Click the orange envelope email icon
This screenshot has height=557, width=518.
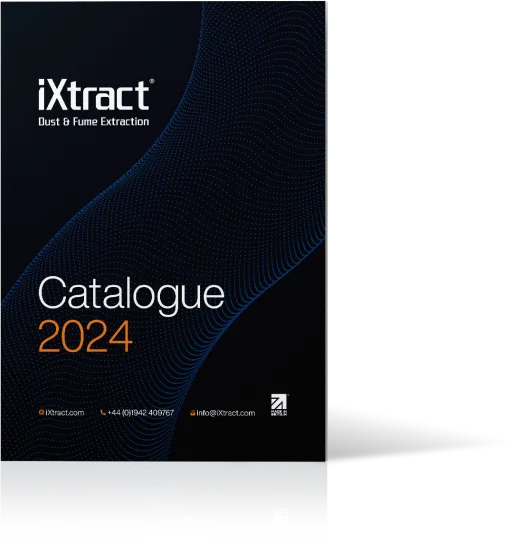point(193,413)
